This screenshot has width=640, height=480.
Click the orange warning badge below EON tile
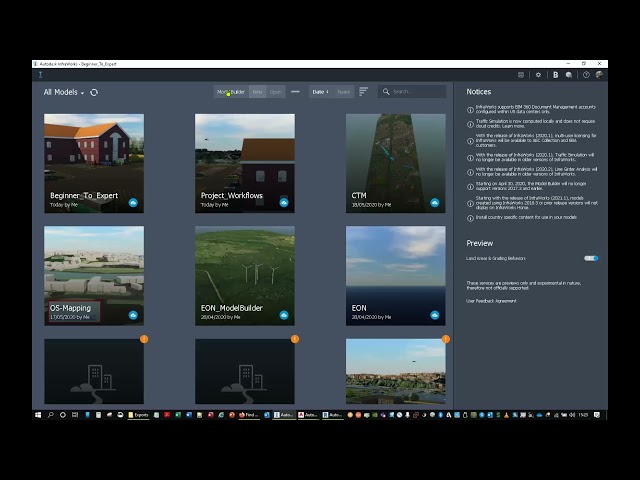point(446,339)
